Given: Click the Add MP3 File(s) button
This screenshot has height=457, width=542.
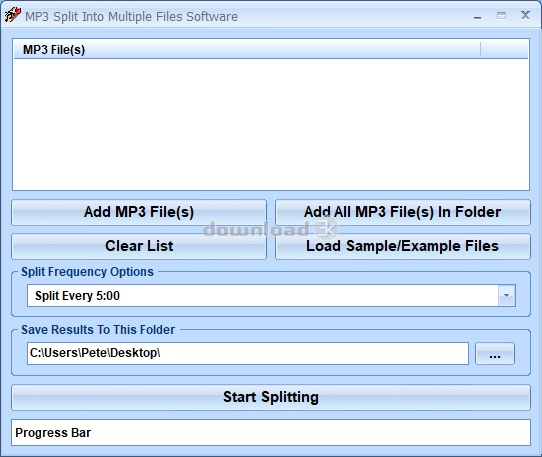Looking at the screenshot, I should 139,212.
